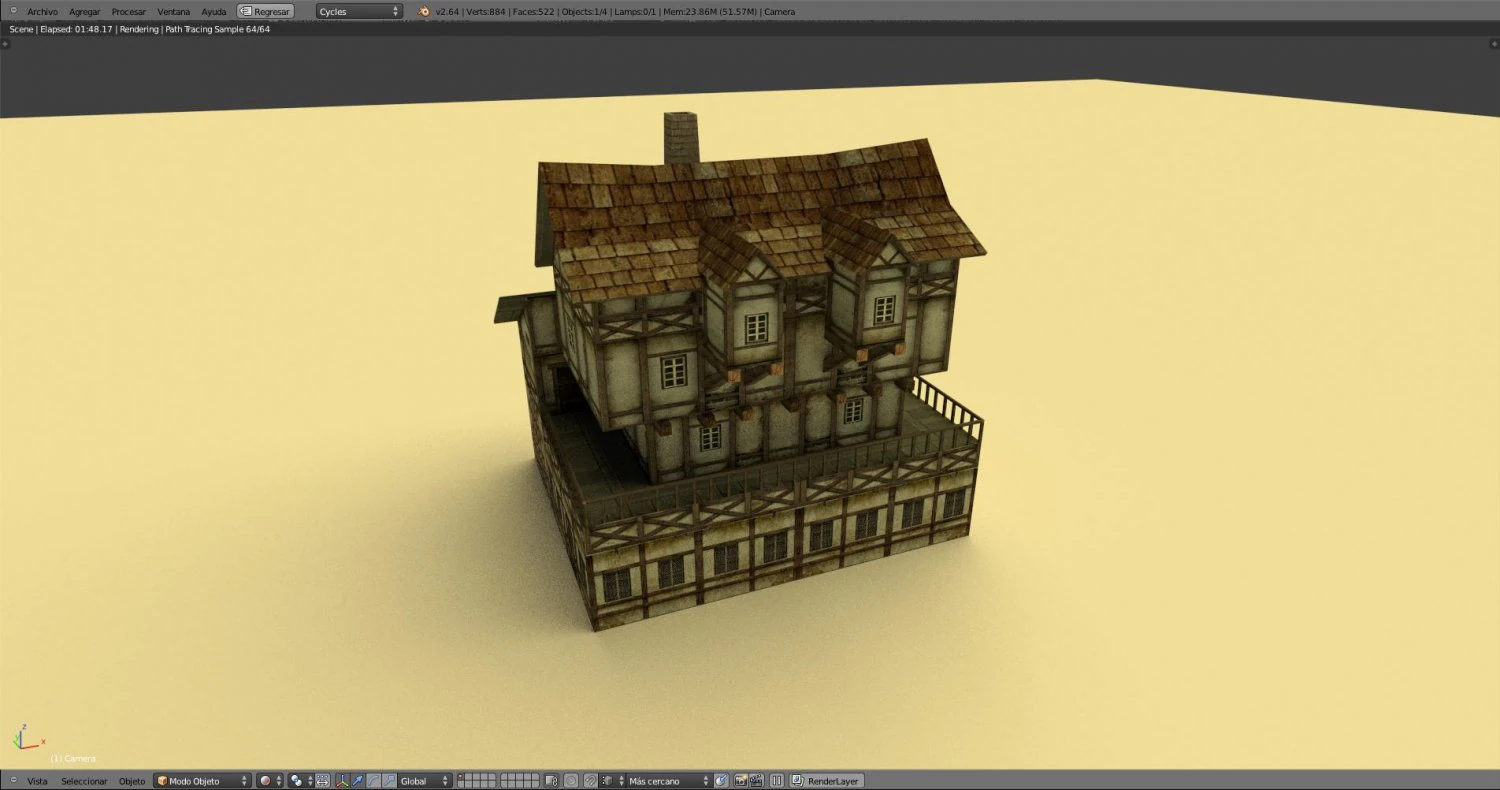Toggle the 3D manipulator widget icon
This screenshot has height=790, width=1500.
pyautogui.click(x=342, y=781)
